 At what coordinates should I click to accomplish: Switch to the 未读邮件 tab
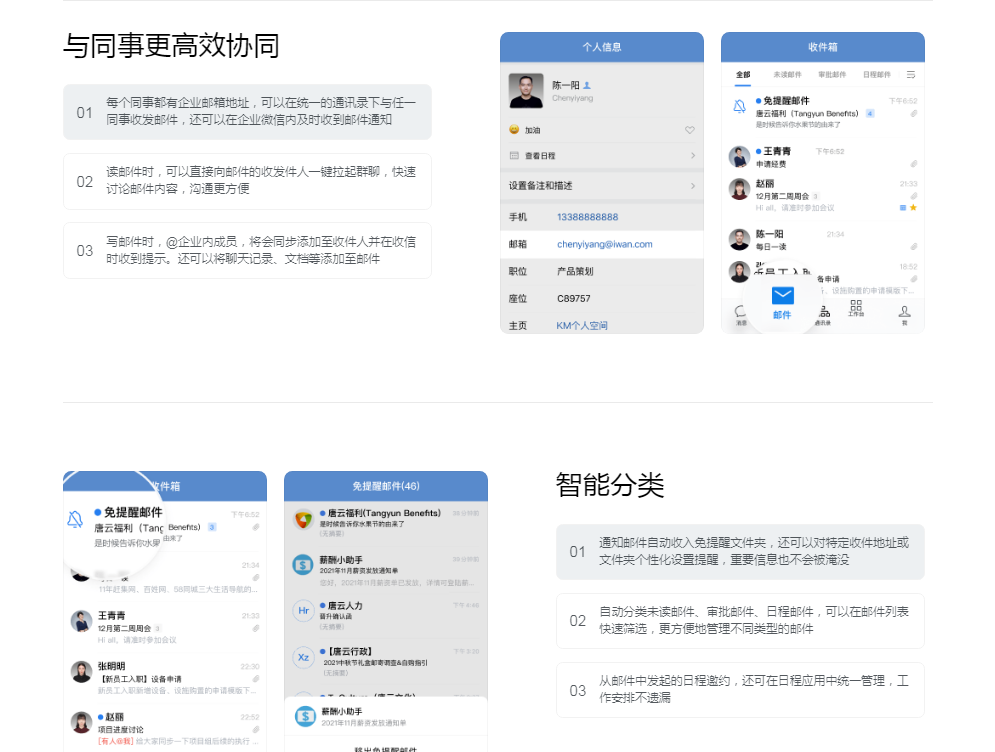point(788,74)
